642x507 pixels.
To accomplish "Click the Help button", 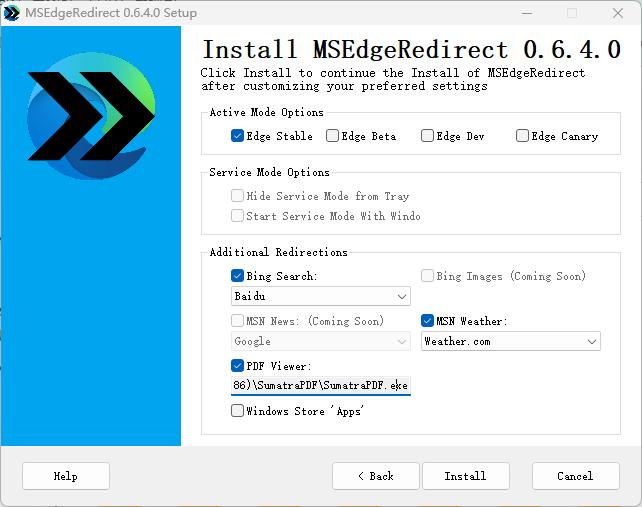I will [66, 476].
